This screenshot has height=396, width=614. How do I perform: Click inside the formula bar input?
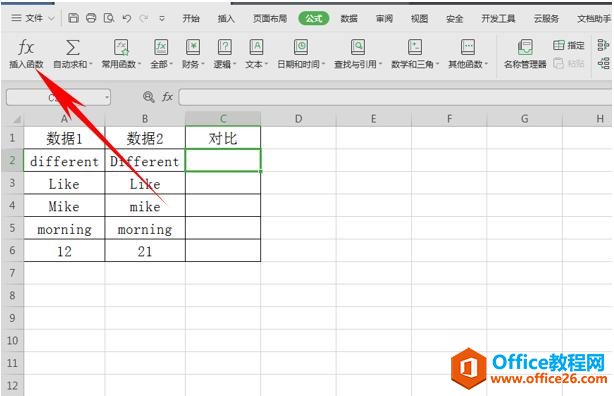395,97
